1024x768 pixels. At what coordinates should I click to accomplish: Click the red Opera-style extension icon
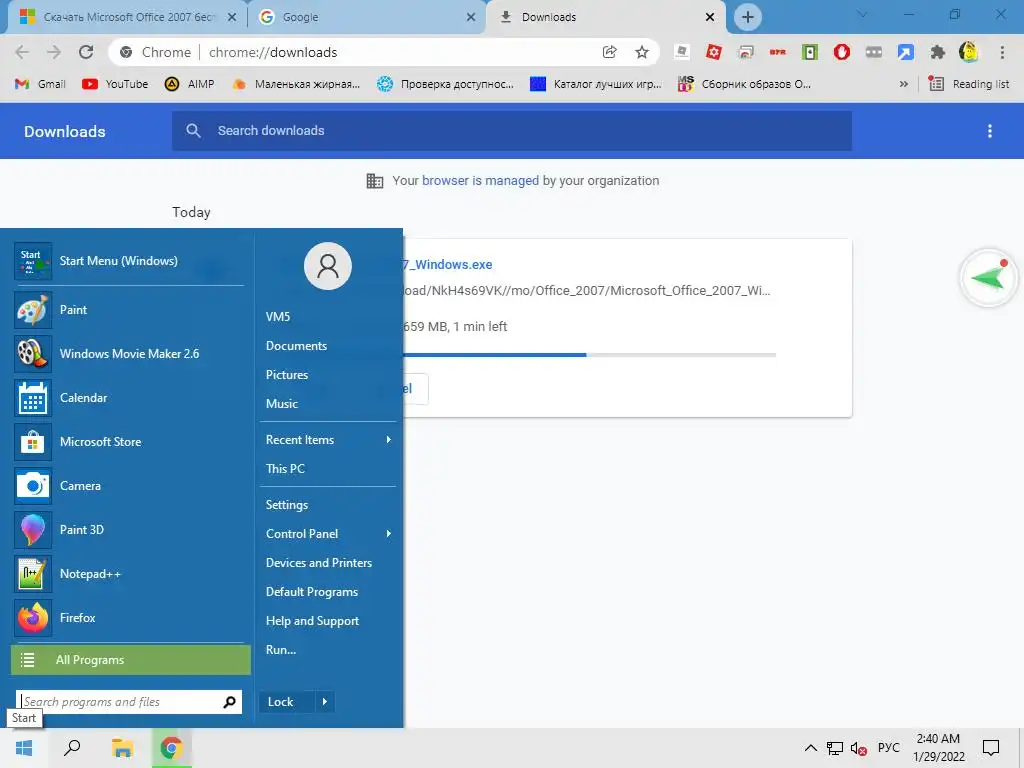(842, 52)
